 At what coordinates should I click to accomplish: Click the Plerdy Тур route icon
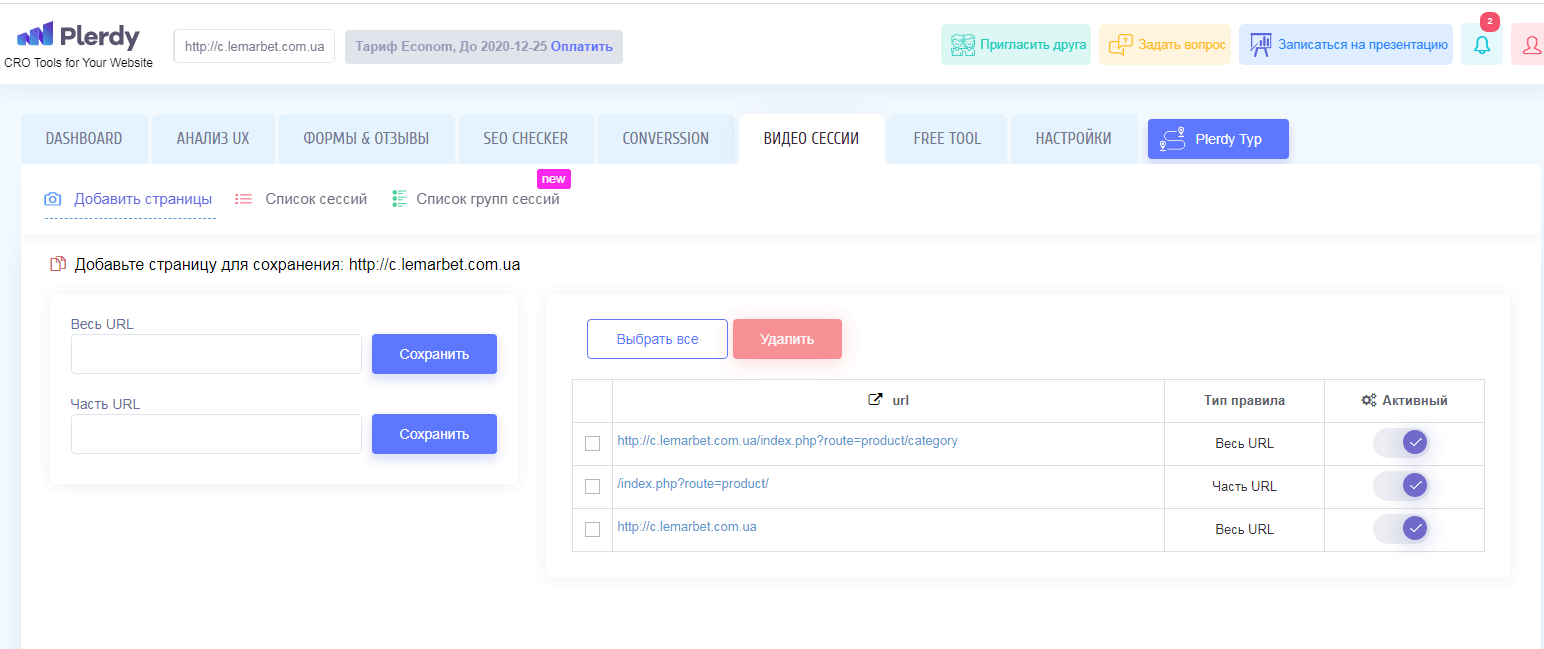[1172, 140]
